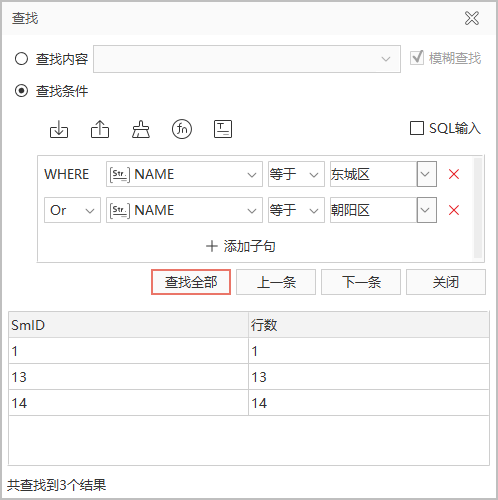The height and width of the screenshot is (500, 498).
Task: Expand the NAME field dropdown in WHERE row
Action: (184, 174)
